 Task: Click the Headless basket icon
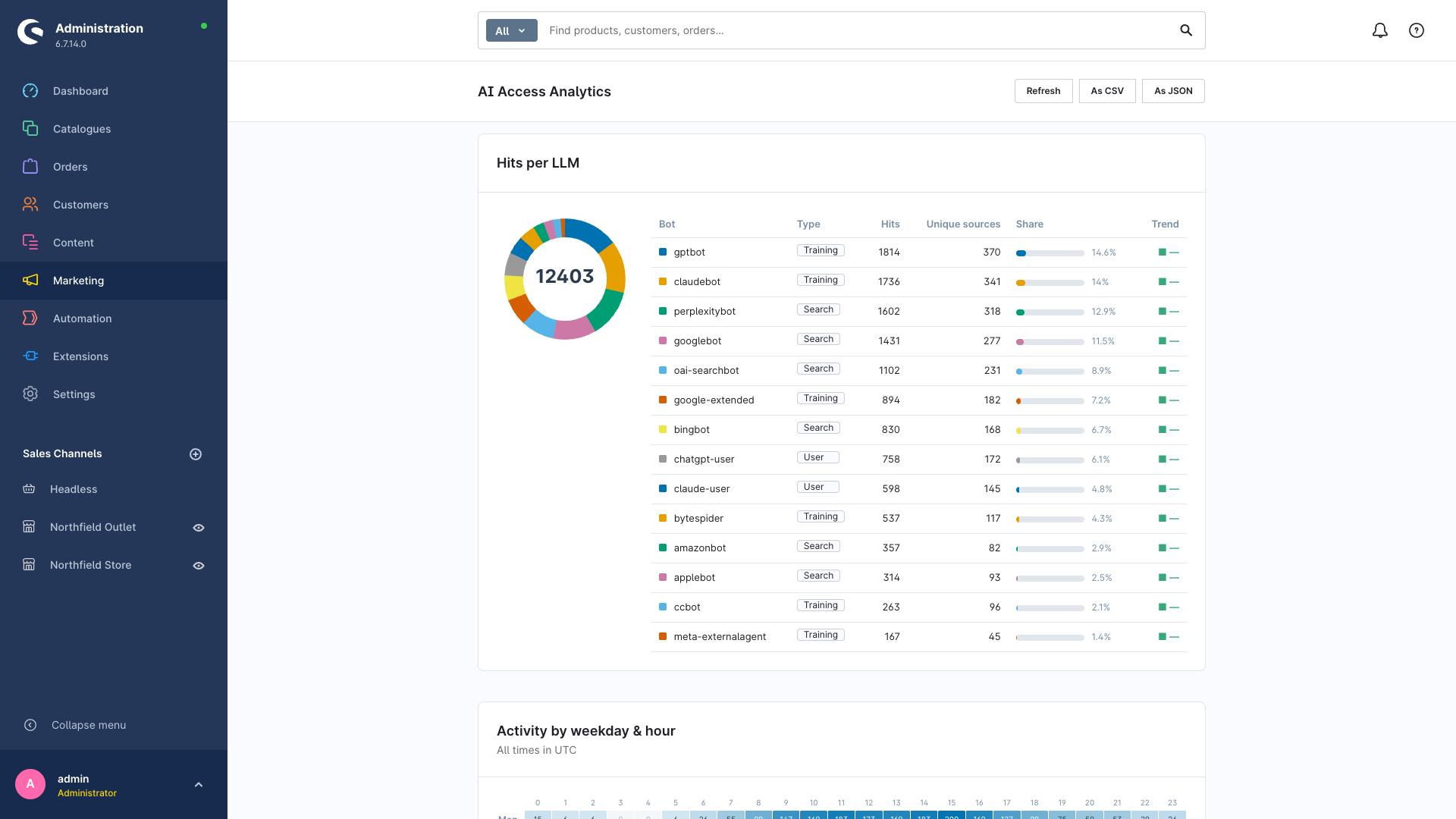pyautogui.click(x=29, y=489)
